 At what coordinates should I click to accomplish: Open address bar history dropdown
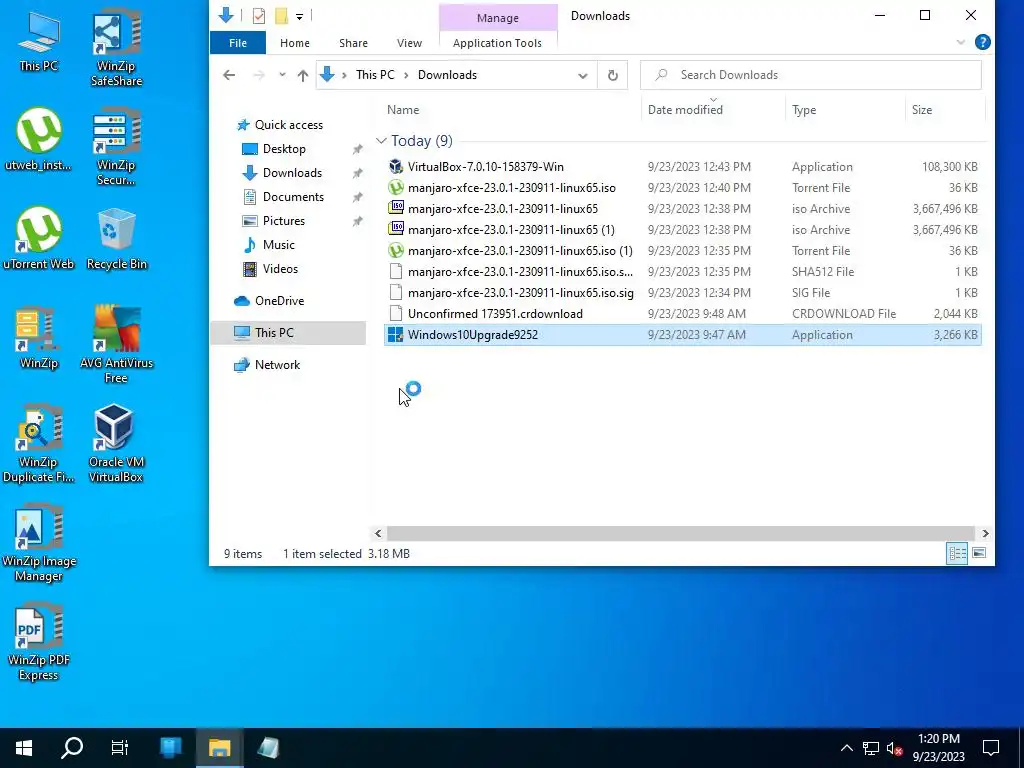point(583,75)
